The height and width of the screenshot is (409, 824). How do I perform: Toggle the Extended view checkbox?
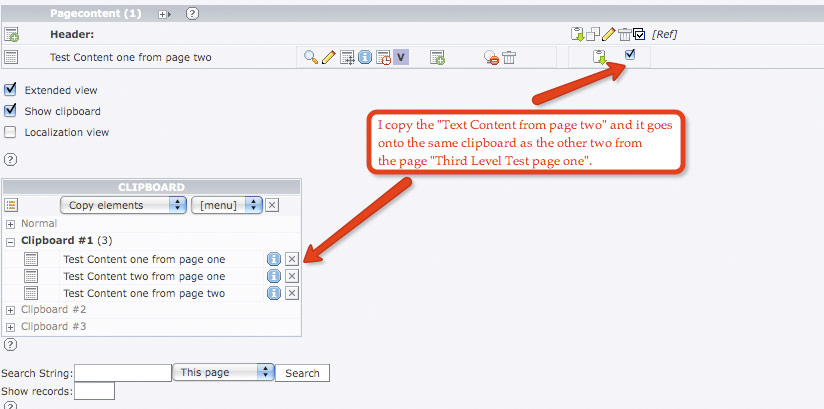(x=11, y=89)
